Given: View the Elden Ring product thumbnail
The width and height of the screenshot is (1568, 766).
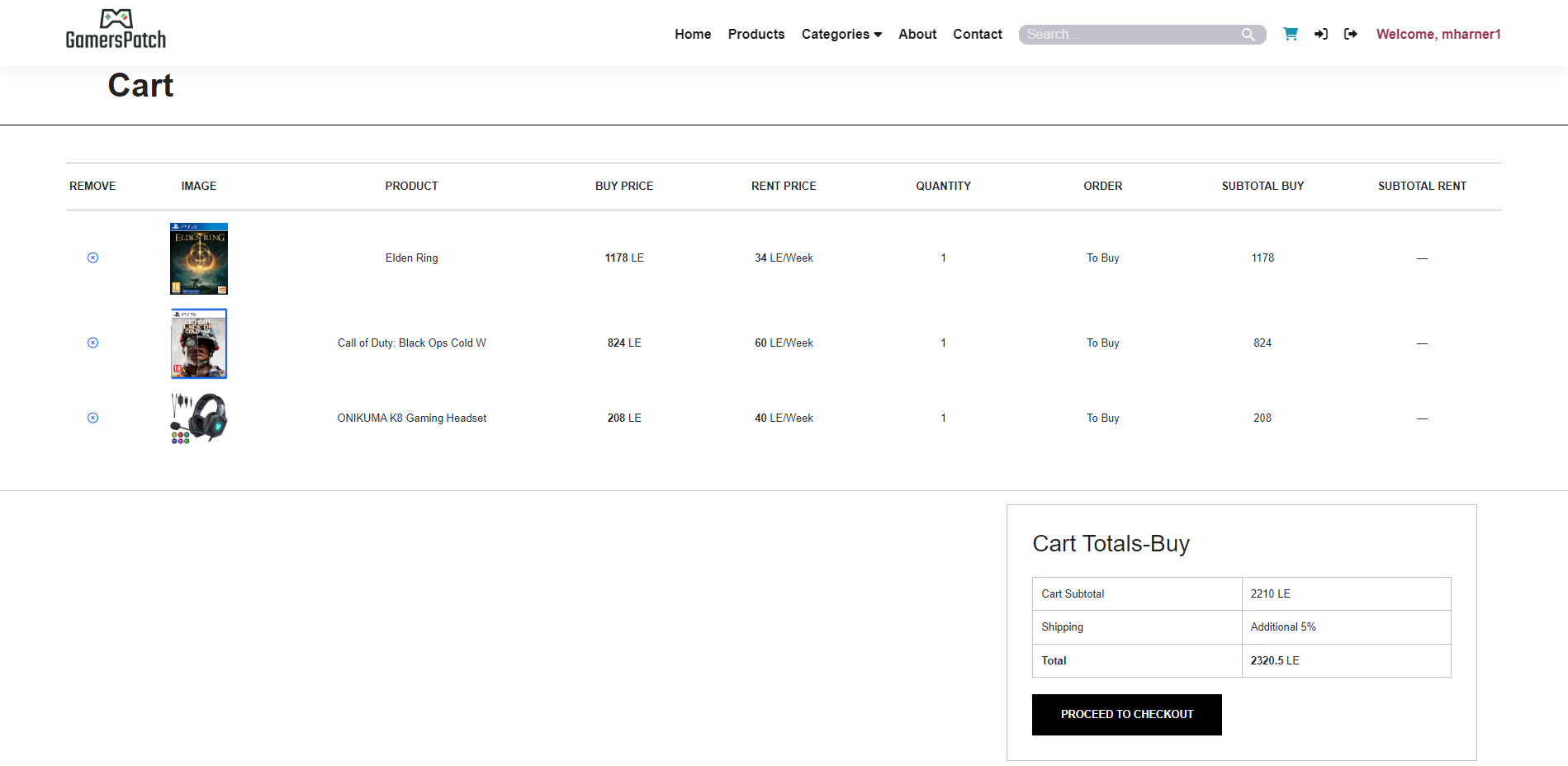Looking at the screenshot, I should pyautogui.click(x=198, y=258).
